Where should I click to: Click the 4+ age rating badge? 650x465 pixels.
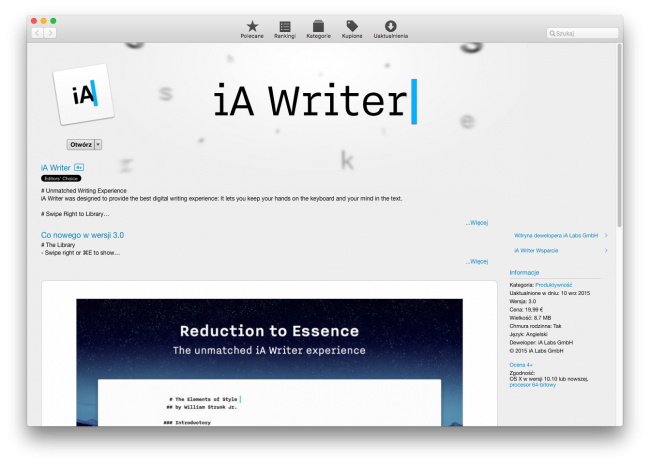pyautogui.click(x=79, y=167)
